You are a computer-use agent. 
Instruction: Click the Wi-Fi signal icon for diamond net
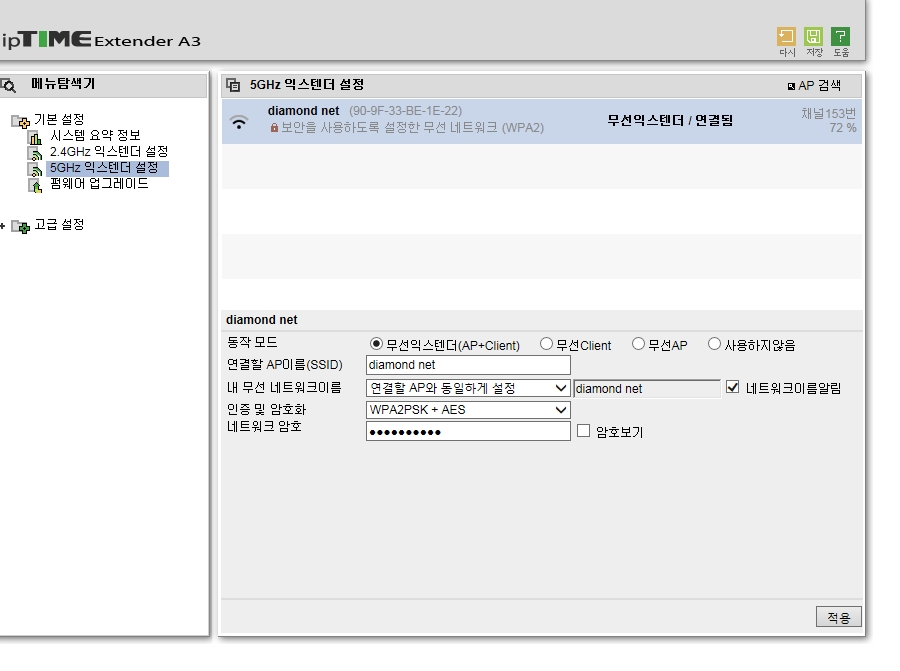239,122
